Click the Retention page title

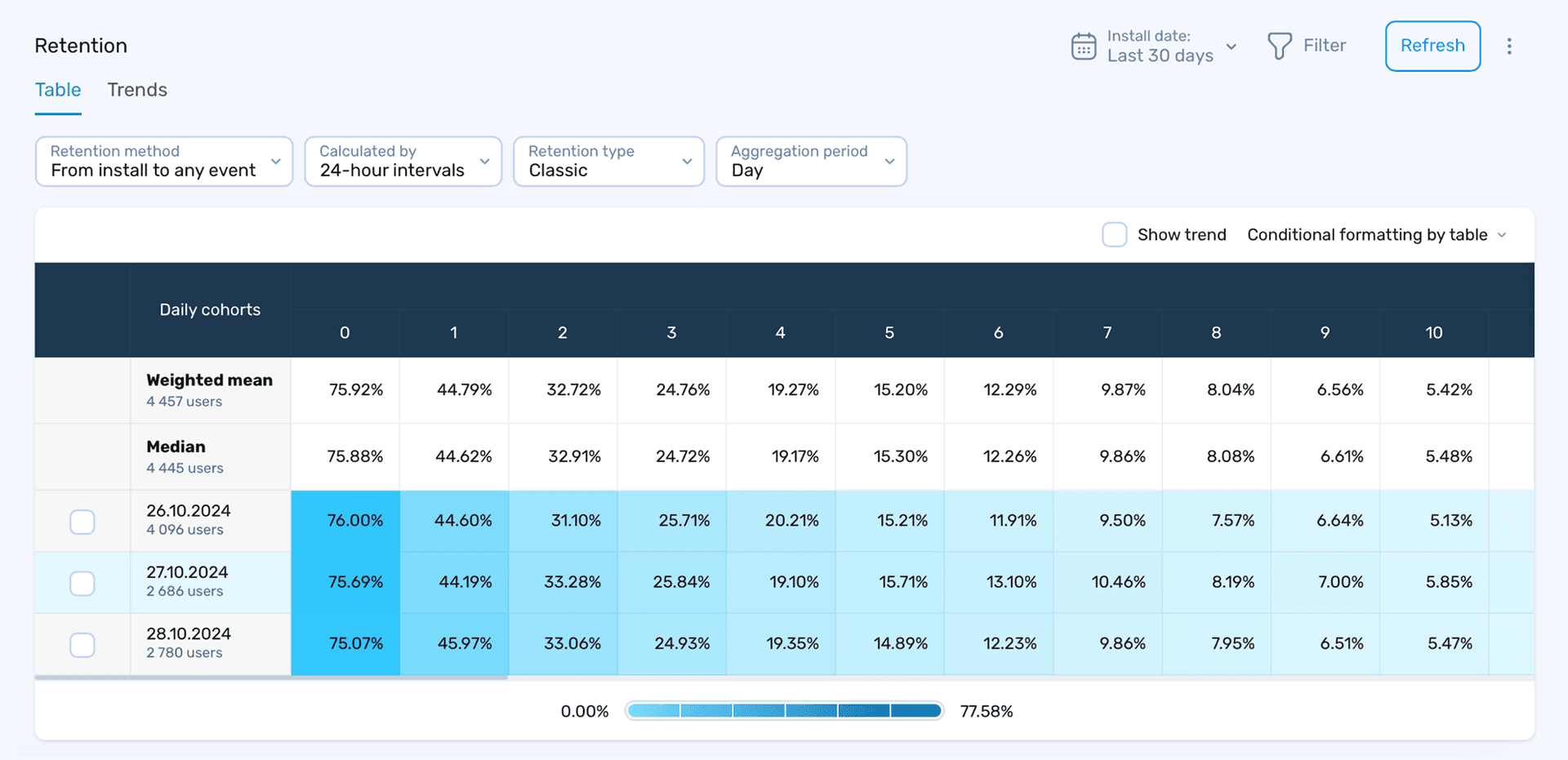tap(80, 46)
